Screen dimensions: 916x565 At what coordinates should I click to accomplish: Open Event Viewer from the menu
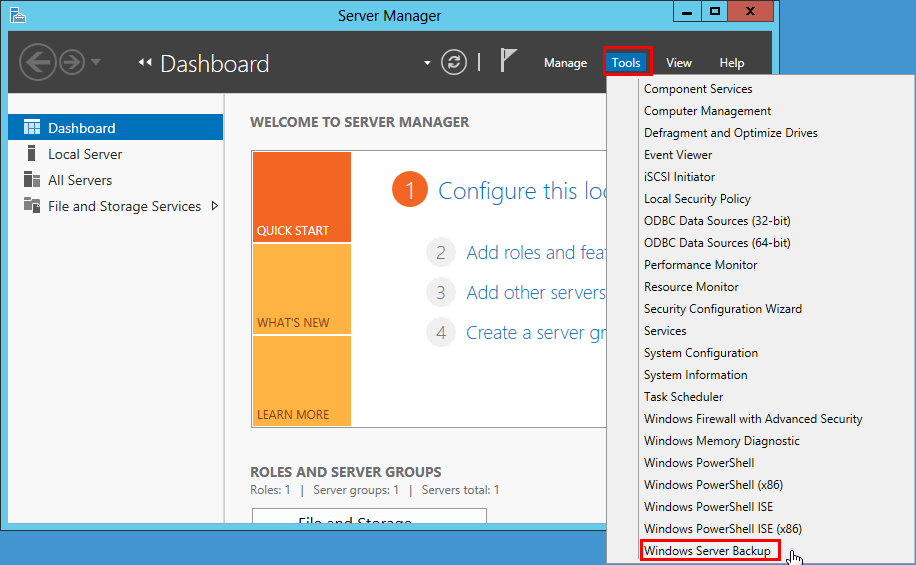tap(678, 155)
